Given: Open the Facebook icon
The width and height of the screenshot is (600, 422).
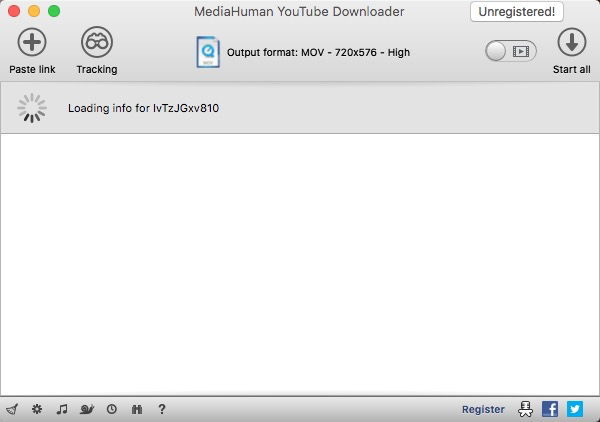Looking at the screenshot, I should coord(550,409).
